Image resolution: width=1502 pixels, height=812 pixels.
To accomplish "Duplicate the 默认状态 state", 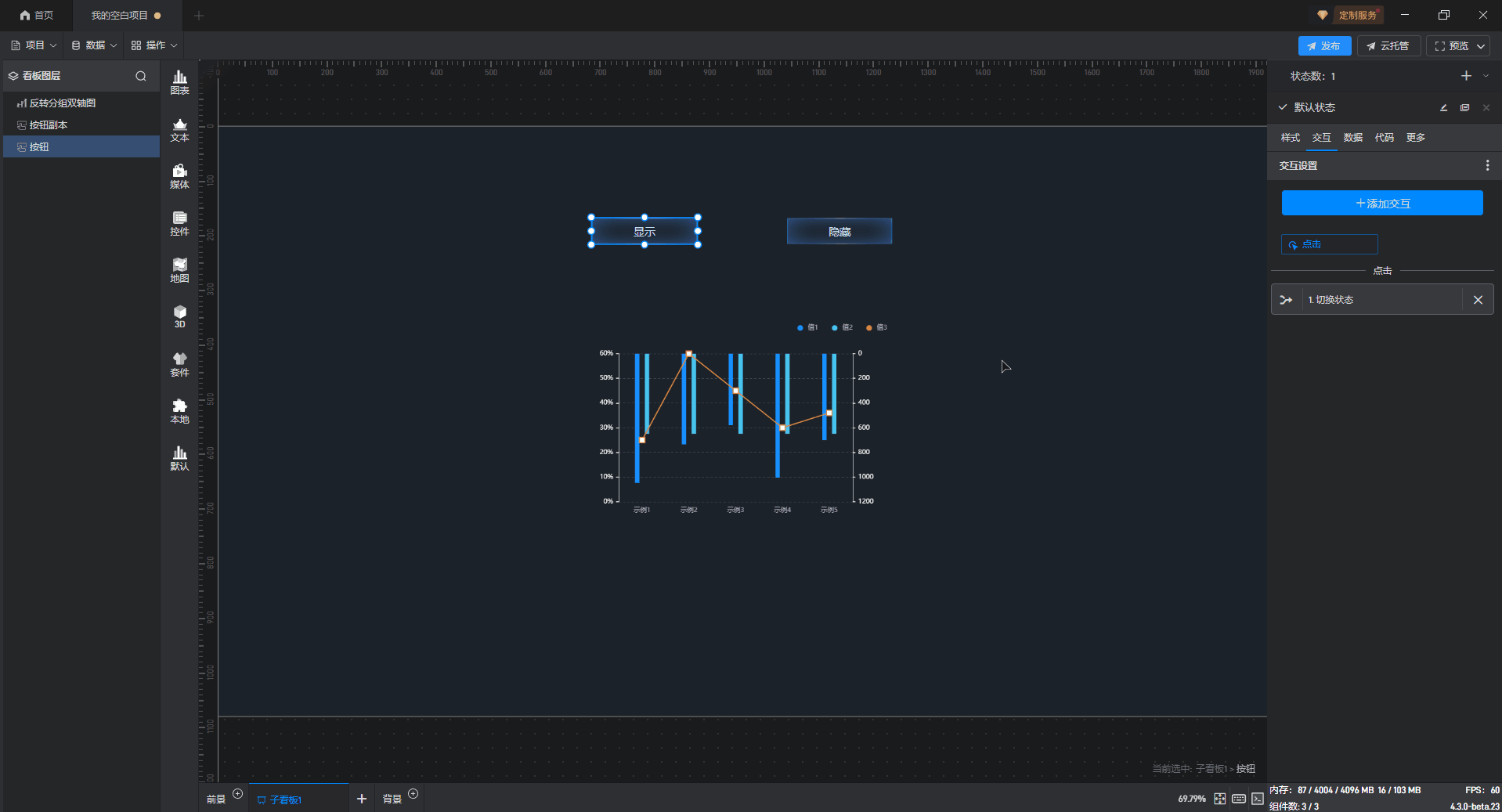I will [x=1464, y=108].
